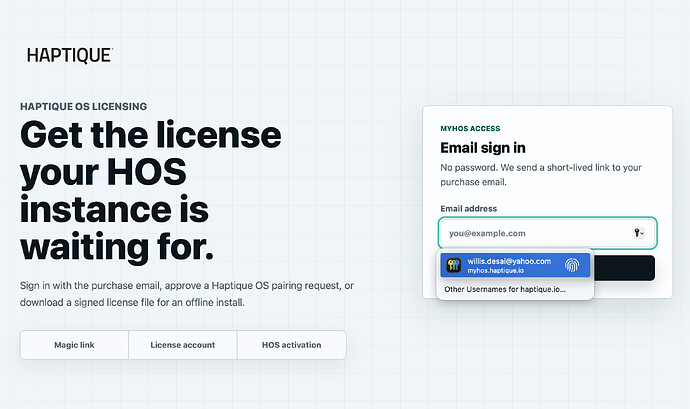Switch to the Magic link tab
This screenshot has width=690, height=409.
[x=74, y=345]
